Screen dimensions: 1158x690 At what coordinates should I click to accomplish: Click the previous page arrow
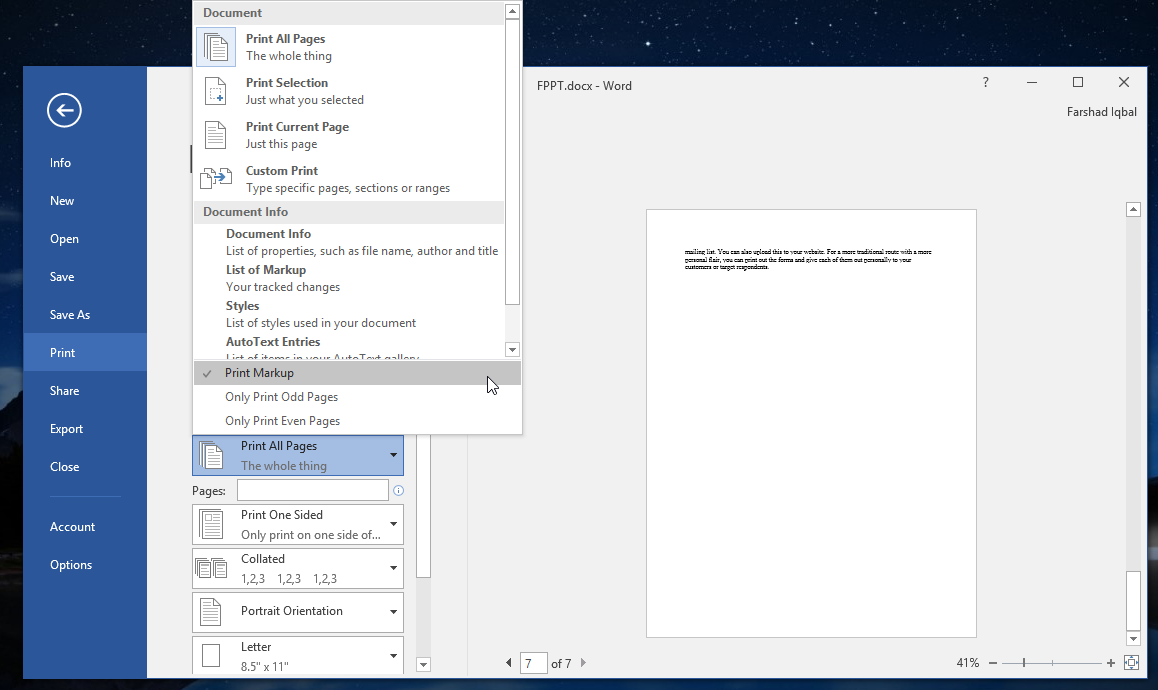click(509, 663)
